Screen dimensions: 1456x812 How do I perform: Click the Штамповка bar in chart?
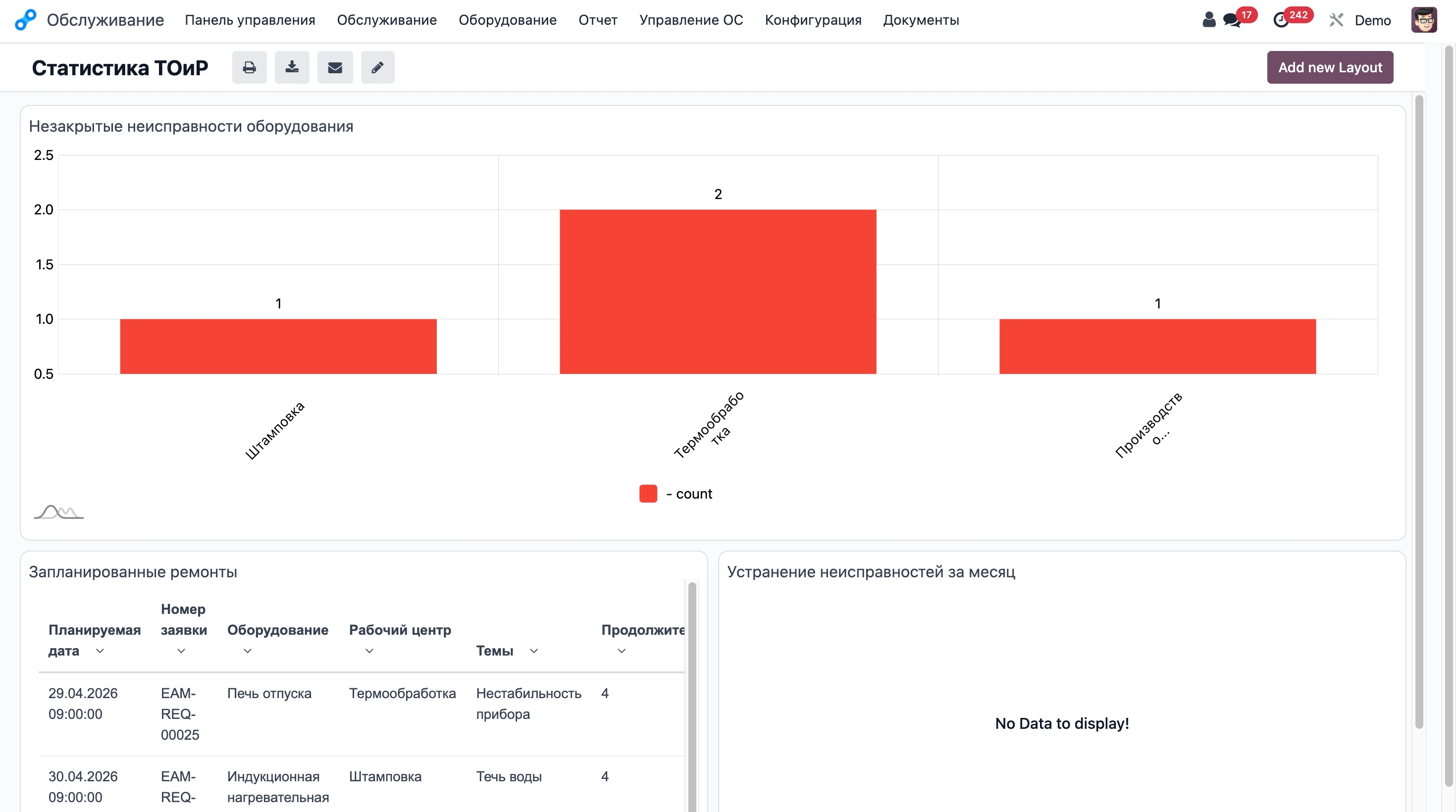278,347
